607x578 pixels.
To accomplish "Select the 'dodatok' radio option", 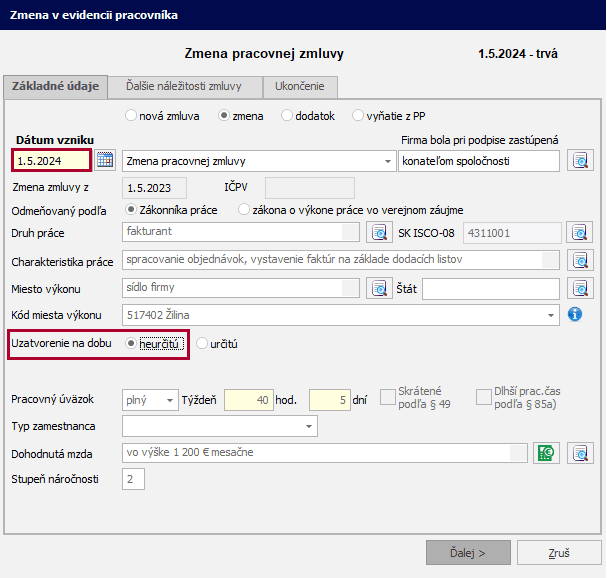I will 287,115.
